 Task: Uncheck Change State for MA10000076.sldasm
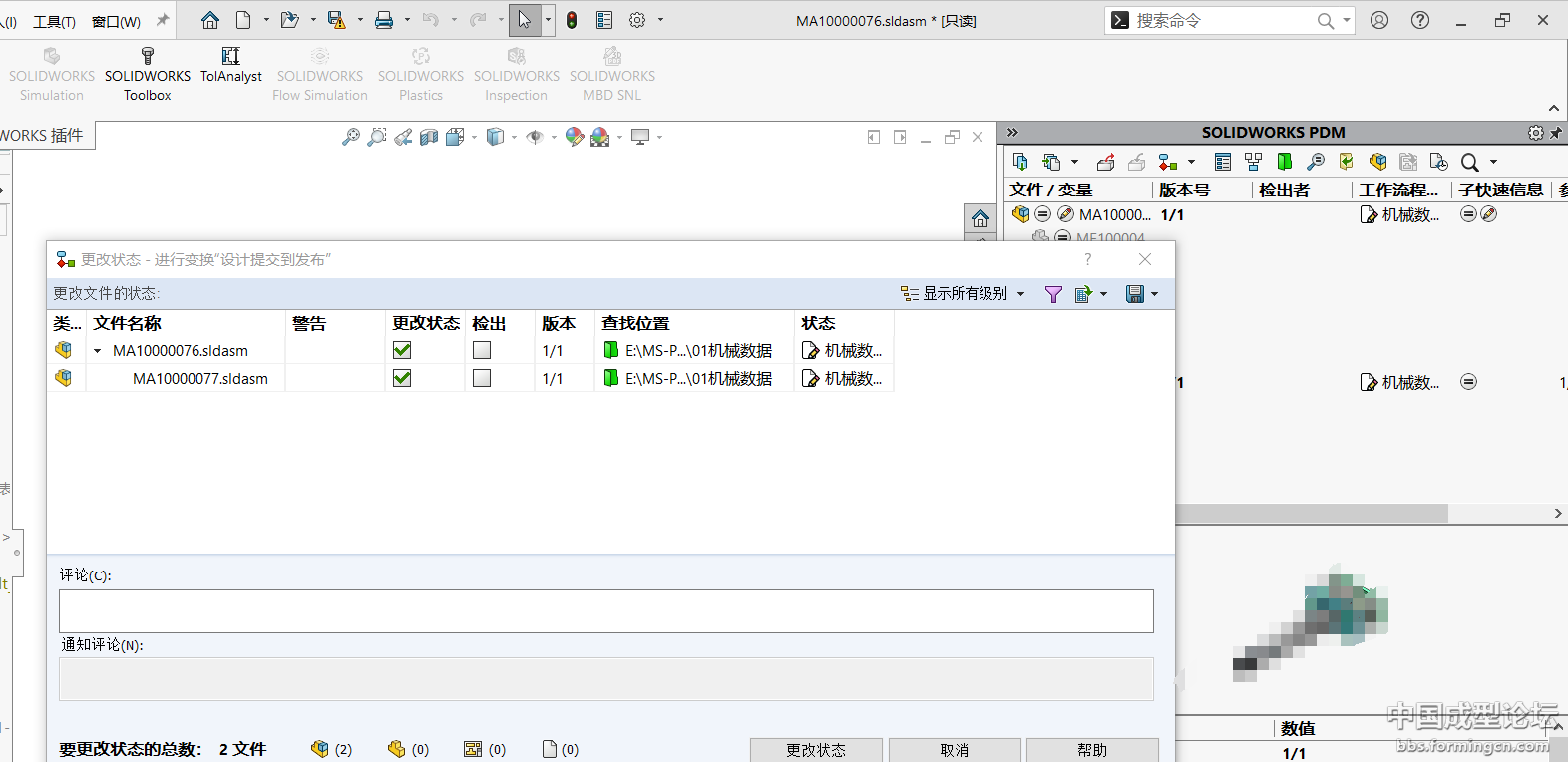(x=402, y=350)
